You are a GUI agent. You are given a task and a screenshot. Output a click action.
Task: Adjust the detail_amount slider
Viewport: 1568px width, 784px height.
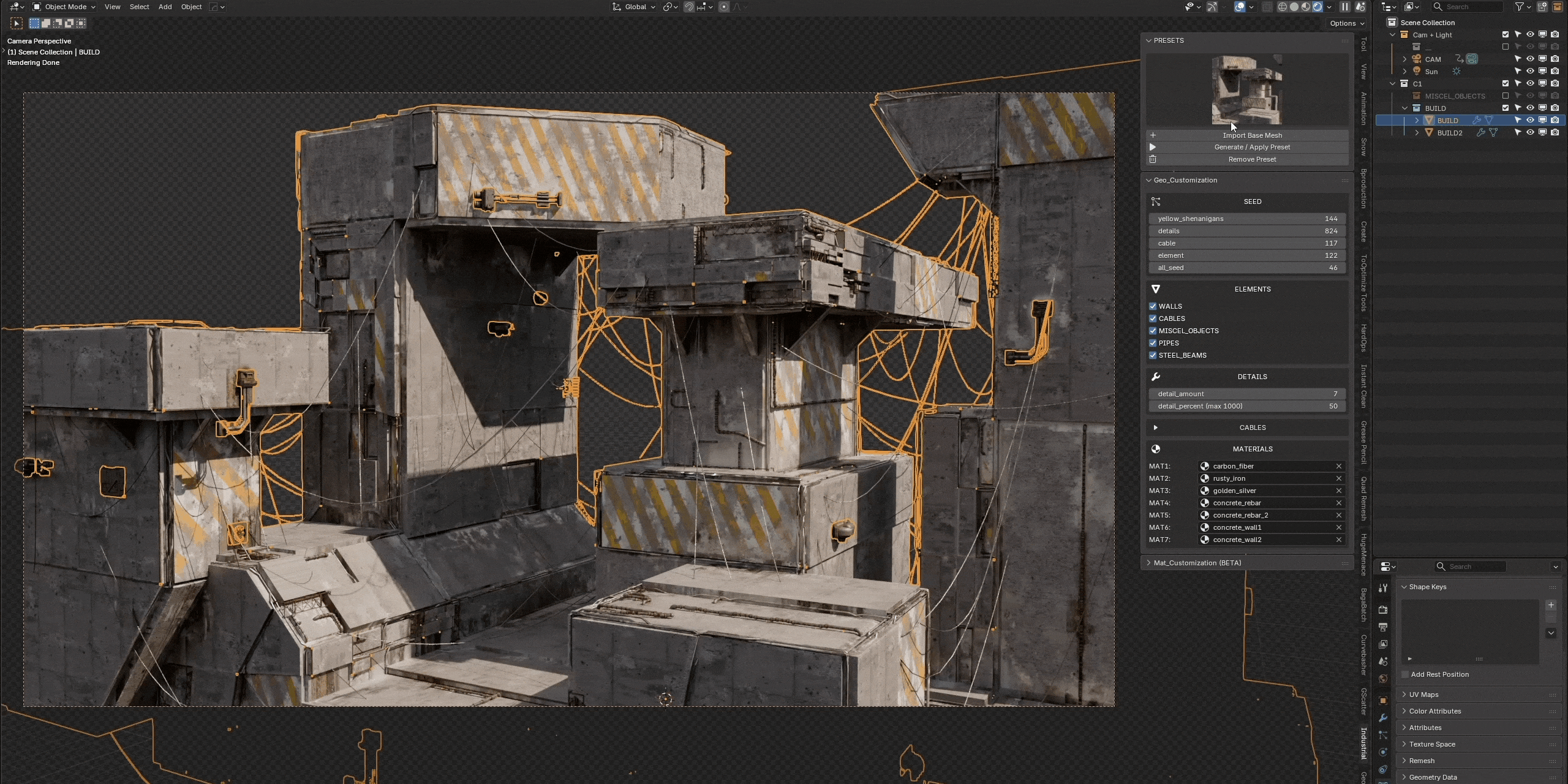click(1246, 394)
